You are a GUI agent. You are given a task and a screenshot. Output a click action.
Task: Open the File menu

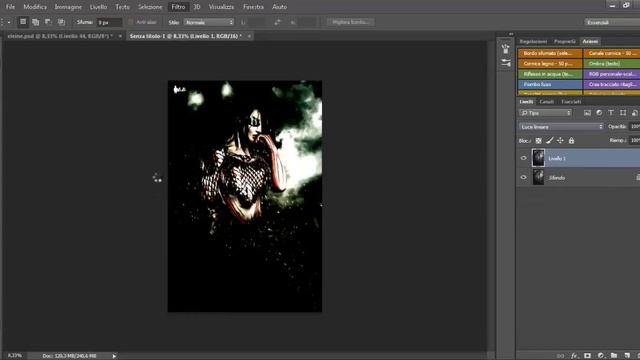(x=10, y=7)
